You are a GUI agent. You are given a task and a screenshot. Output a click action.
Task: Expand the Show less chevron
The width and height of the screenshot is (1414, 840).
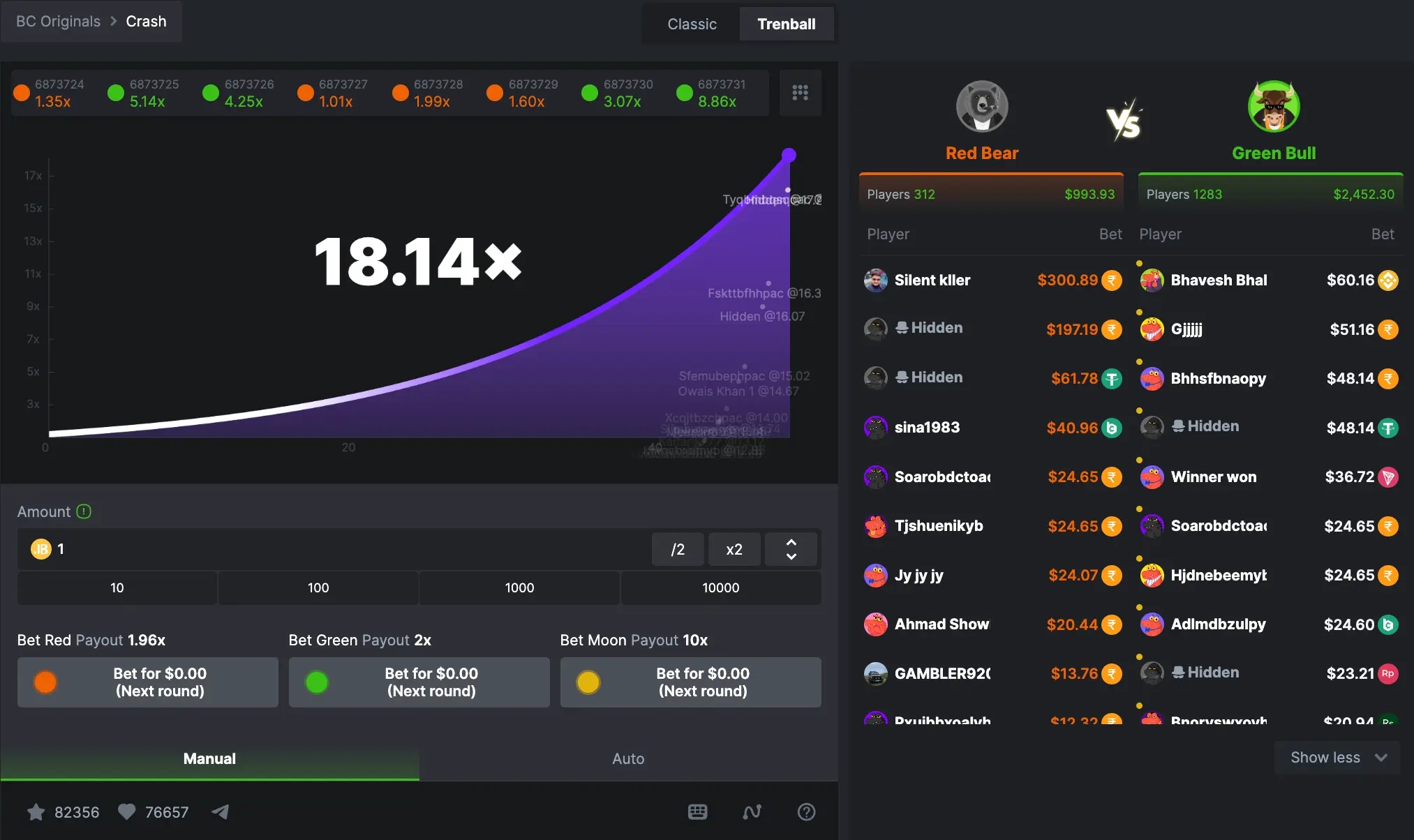pyautogui.click(x=1380, y=758)
